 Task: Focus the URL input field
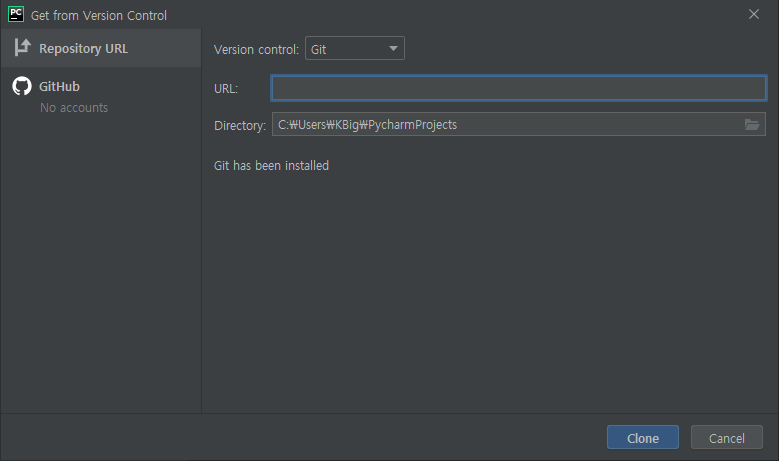[519, 88]
